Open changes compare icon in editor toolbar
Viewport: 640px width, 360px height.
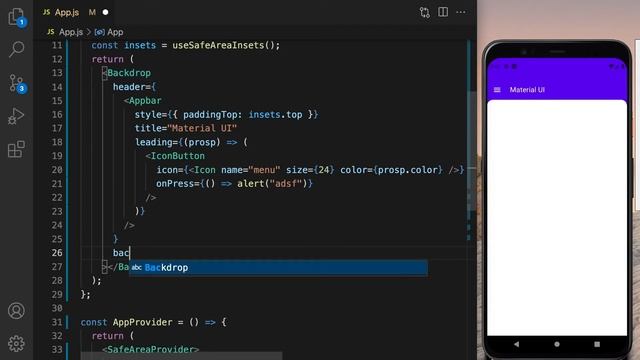pyautogui.click(x=424, y=12)
